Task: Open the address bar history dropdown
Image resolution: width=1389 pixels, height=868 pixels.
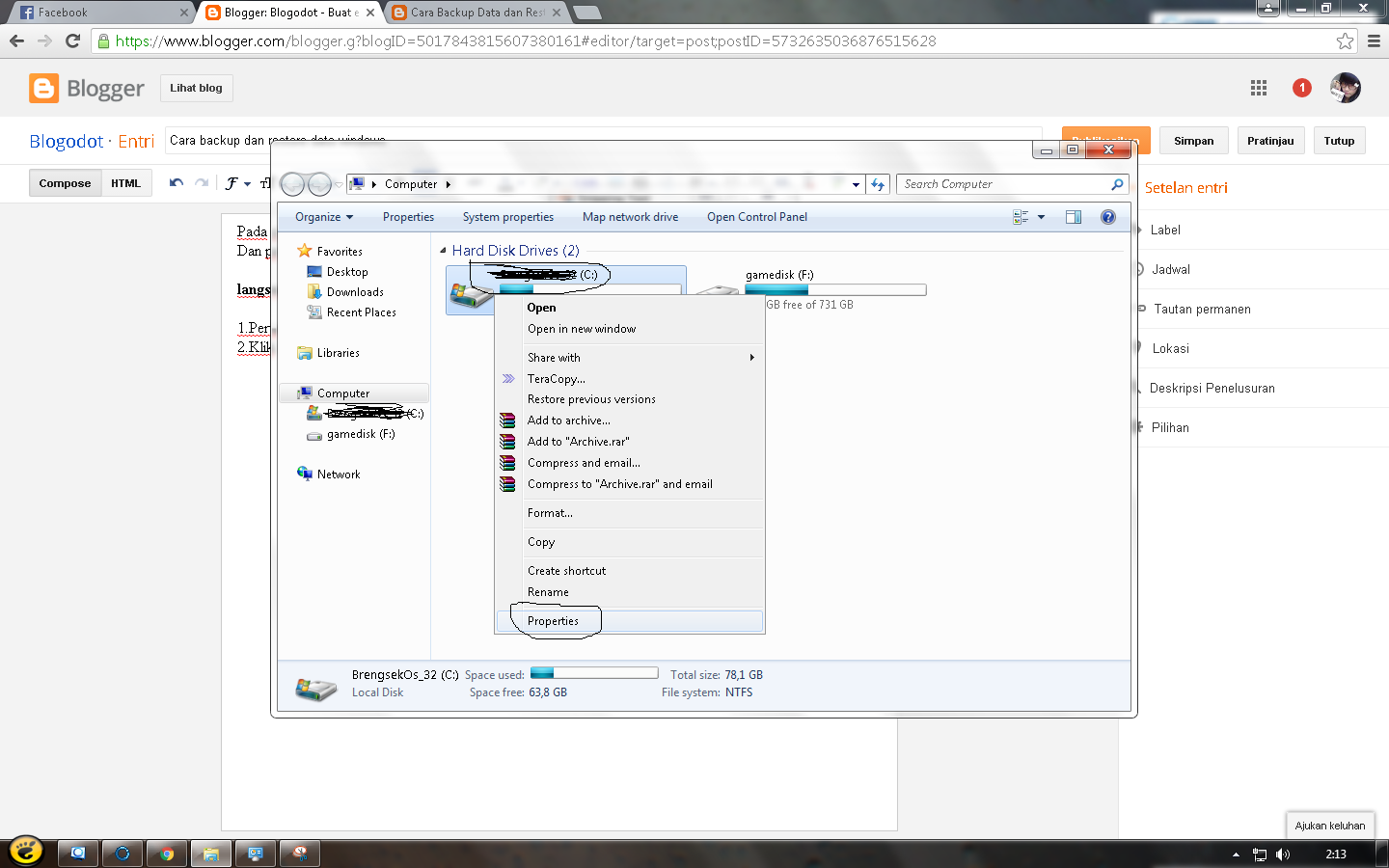Action: tap(856, 184)
